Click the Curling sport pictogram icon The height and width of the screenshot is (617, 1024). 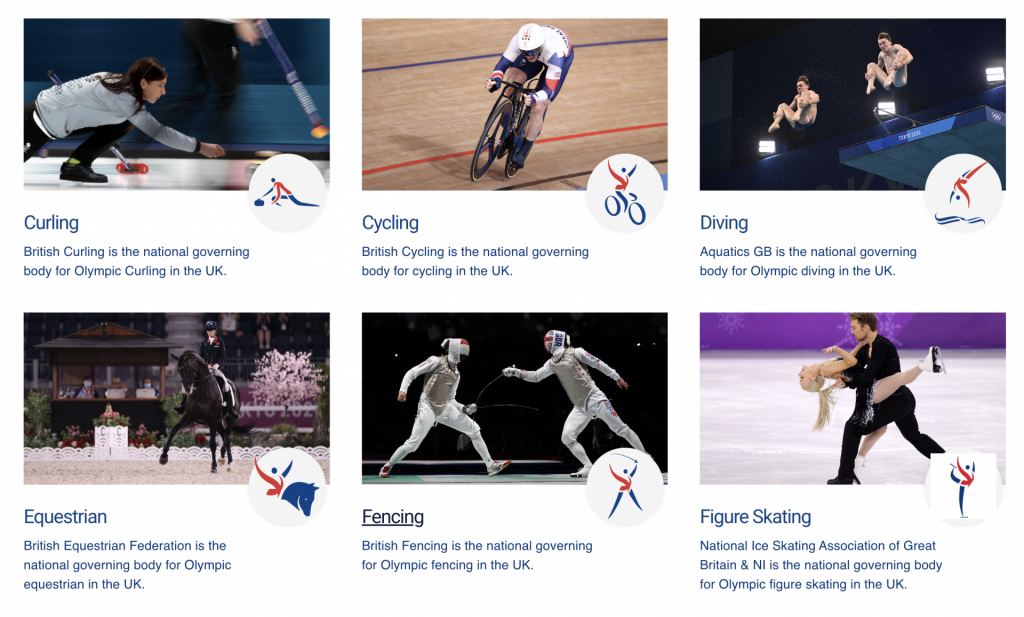coord(287,193)
